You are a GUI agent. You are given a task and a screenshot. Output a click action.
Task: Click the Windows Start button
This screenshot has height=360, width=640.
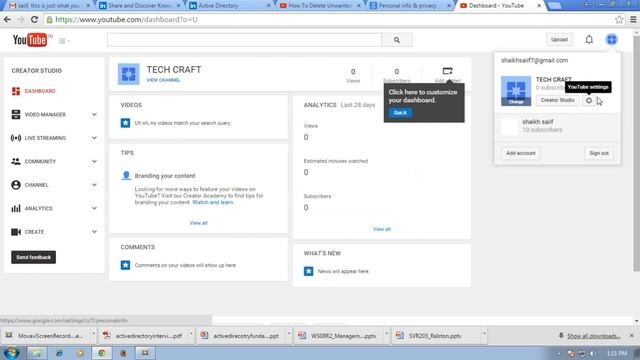pos(11,353)
